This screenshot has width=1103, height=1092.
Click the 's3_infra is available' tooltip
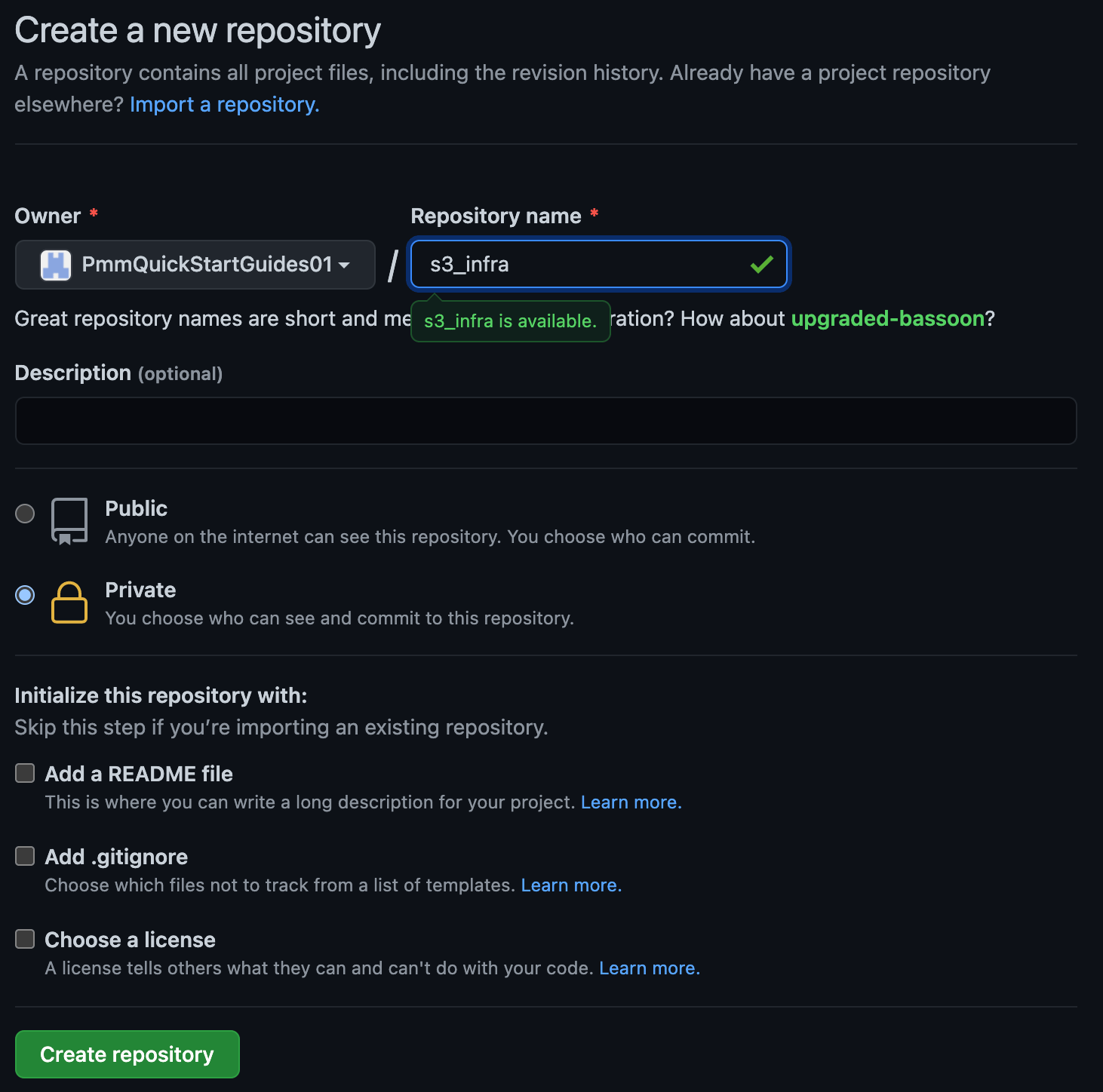510,321
